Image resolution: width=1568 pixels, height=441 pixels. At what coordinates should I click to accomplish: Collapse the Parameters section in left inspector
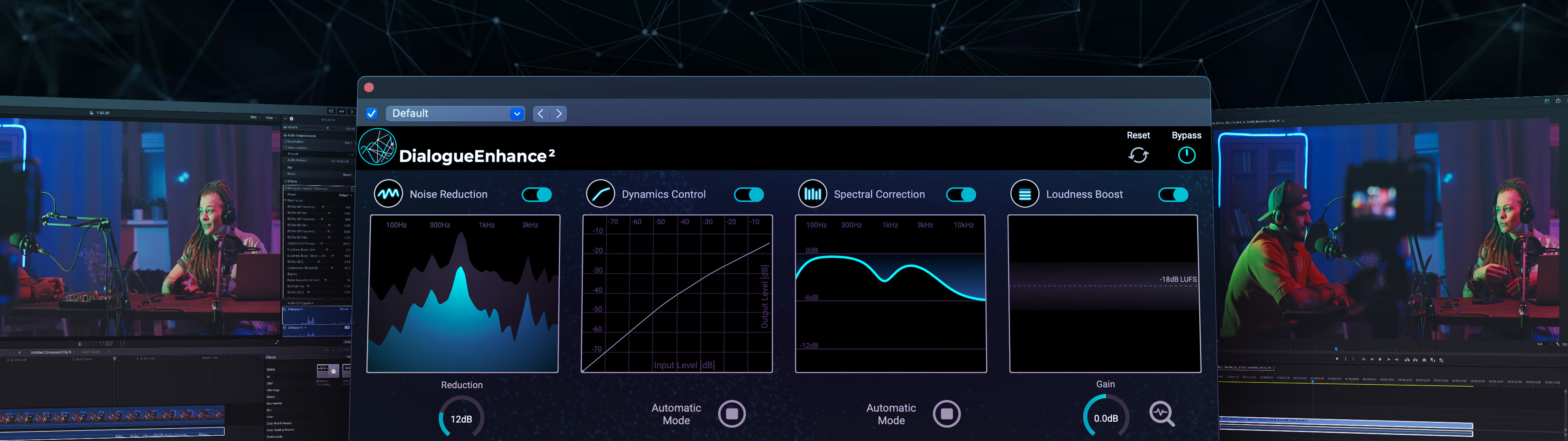point(285,200)
